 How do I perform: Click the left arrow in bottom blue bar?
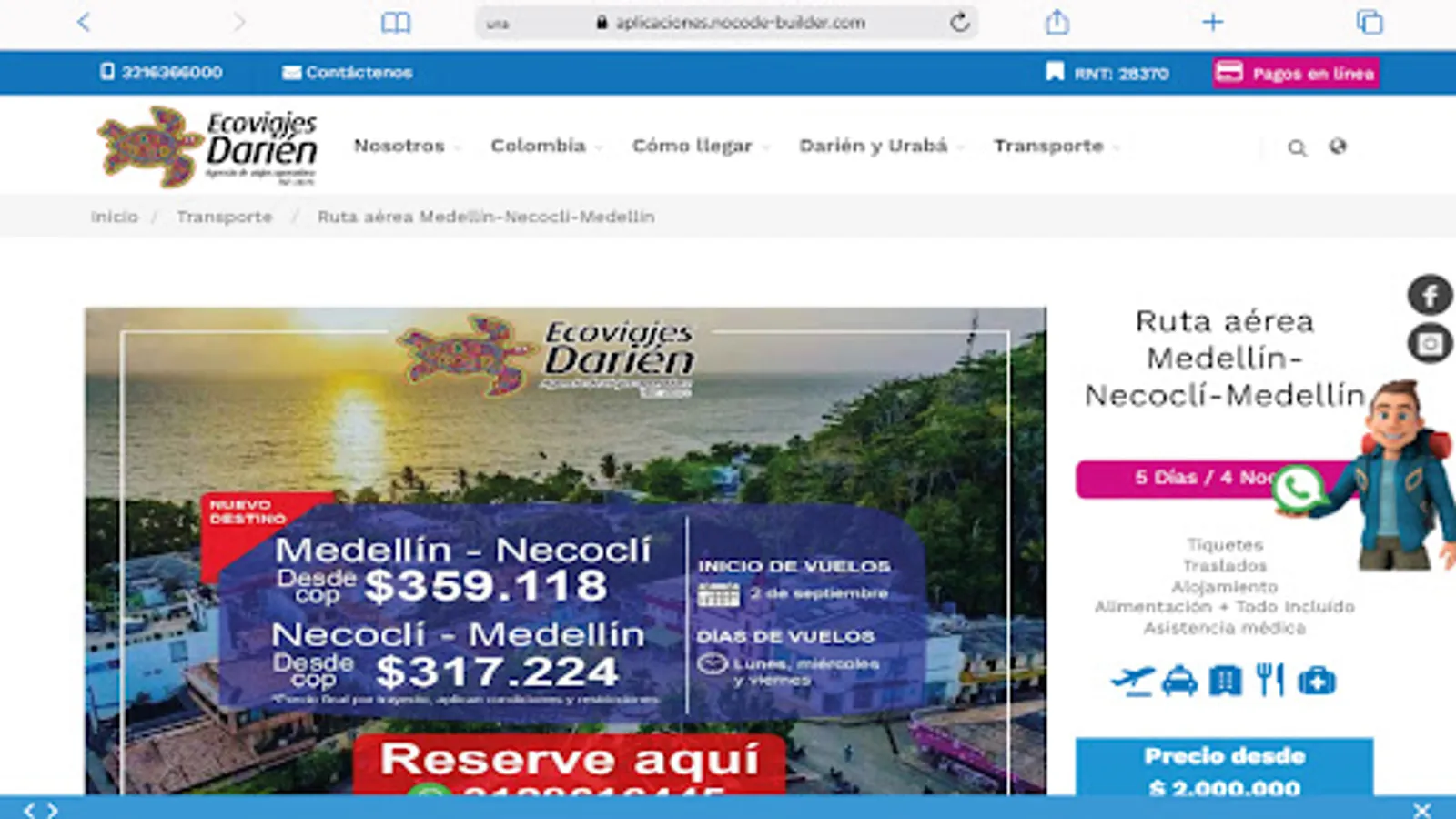coord(29,809)
